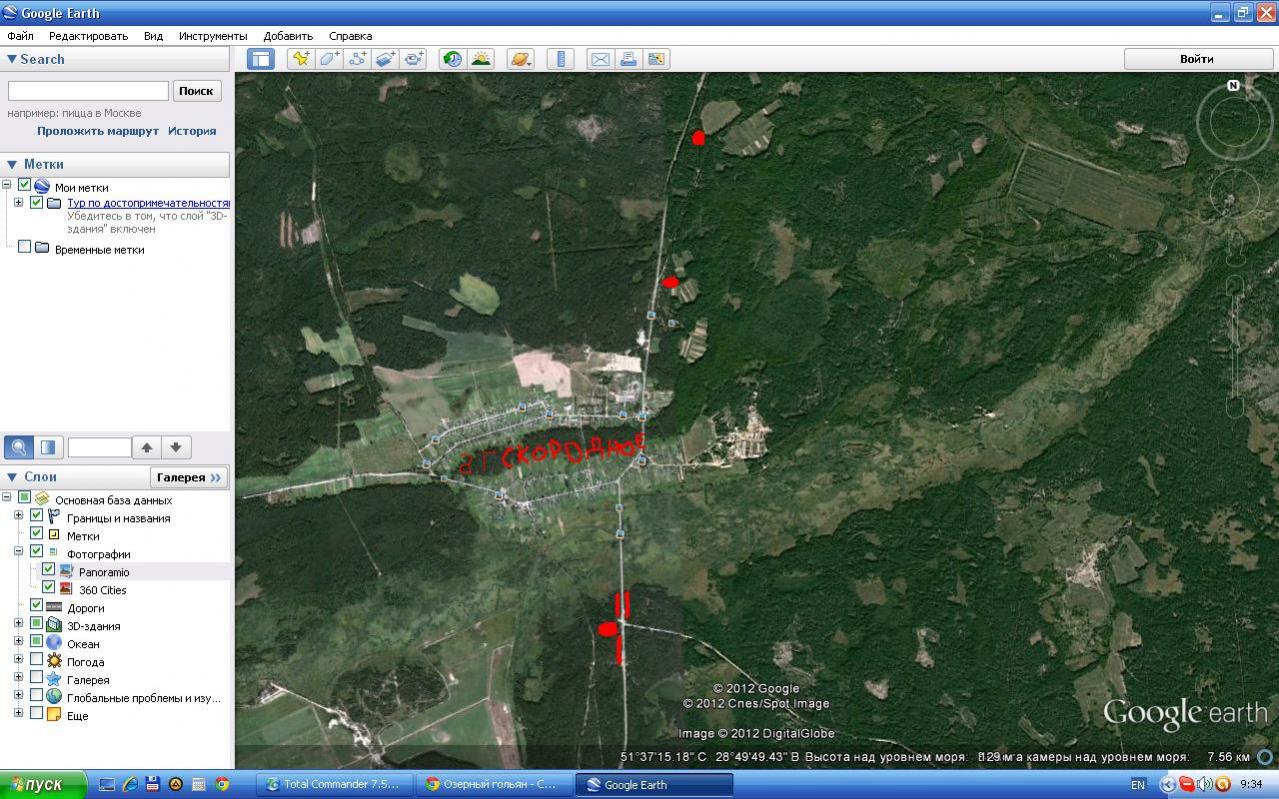Disable the Дороги layer checkbox

point(36,606)
